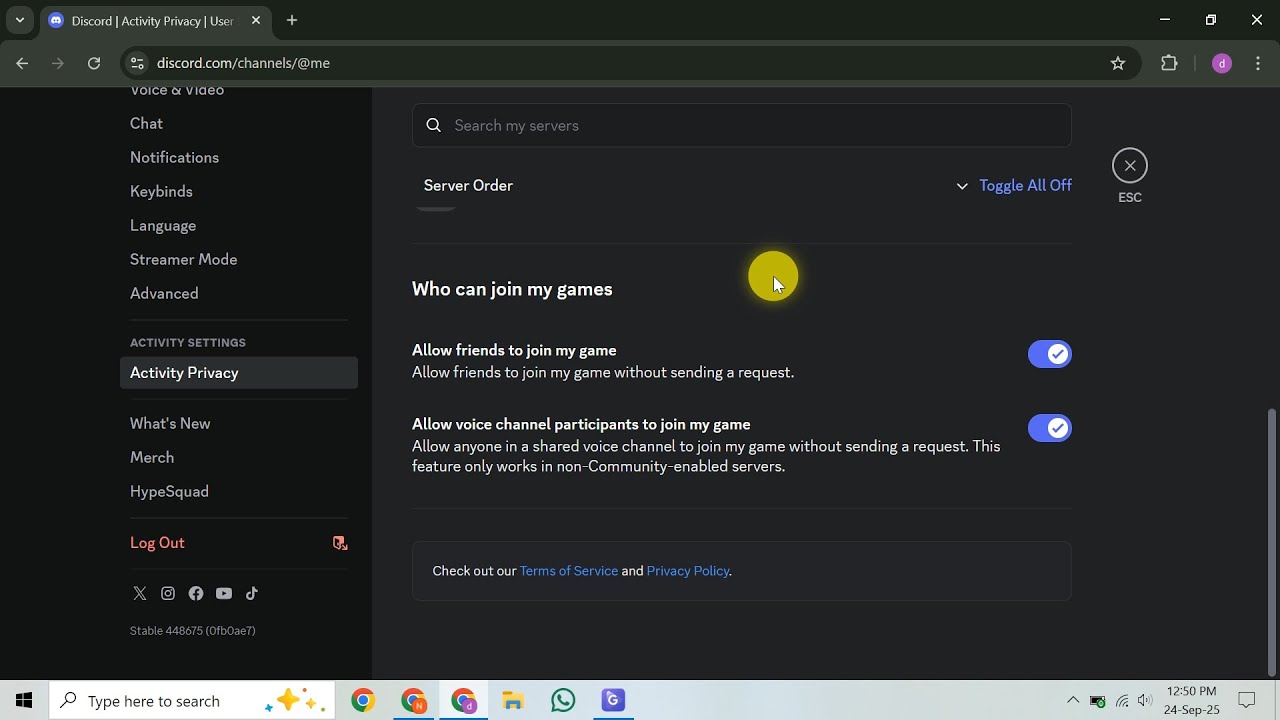Open What's New
The height and width of the screenshot is (720, 1280).
point(170,424)
